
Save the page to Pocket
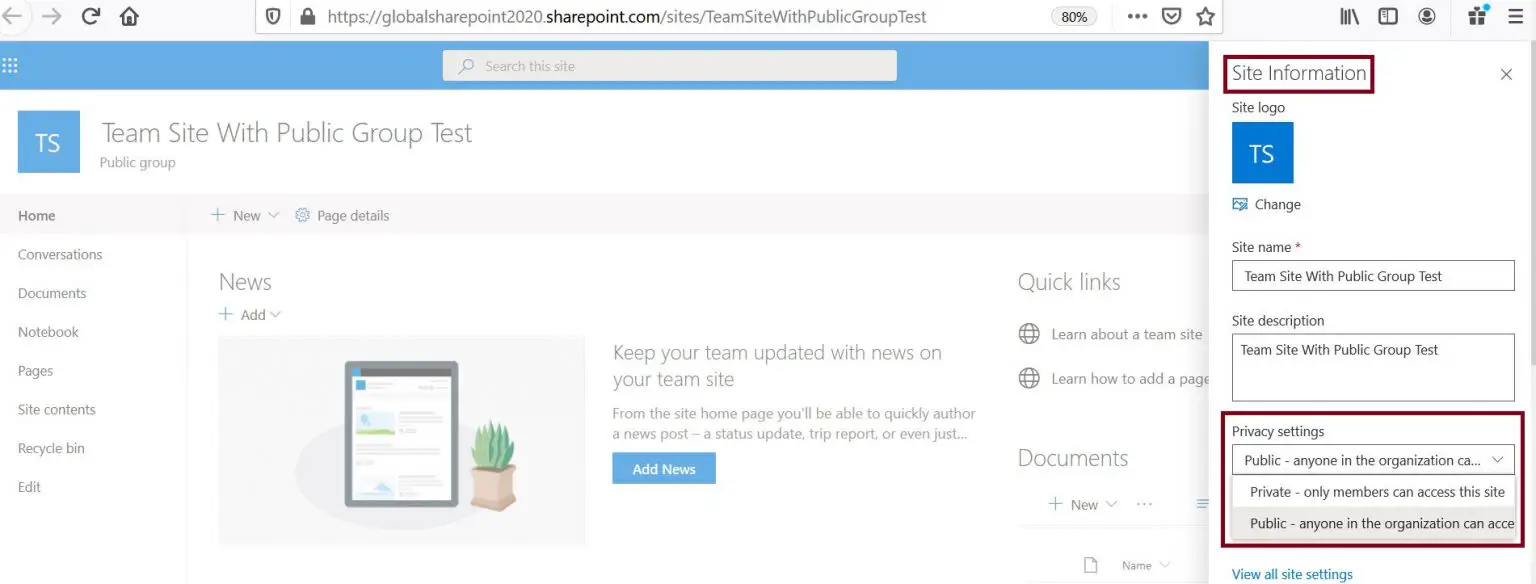[x=1170, y=16]
